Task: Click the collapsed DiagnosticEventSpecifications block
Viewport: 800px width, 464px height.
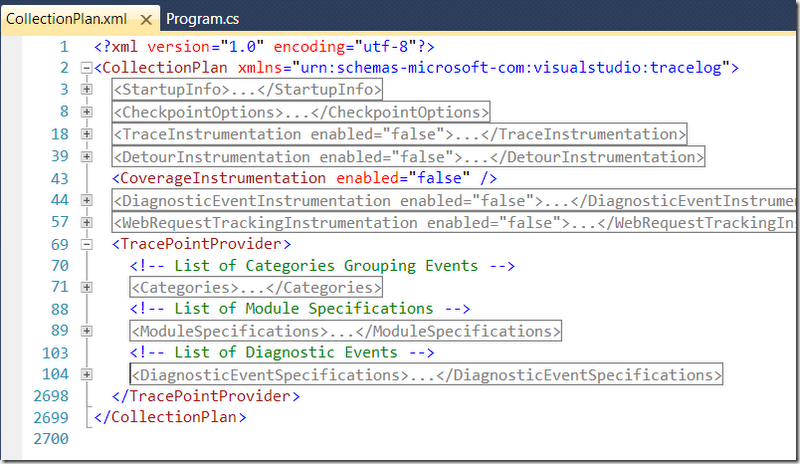Action: point(426,375)
